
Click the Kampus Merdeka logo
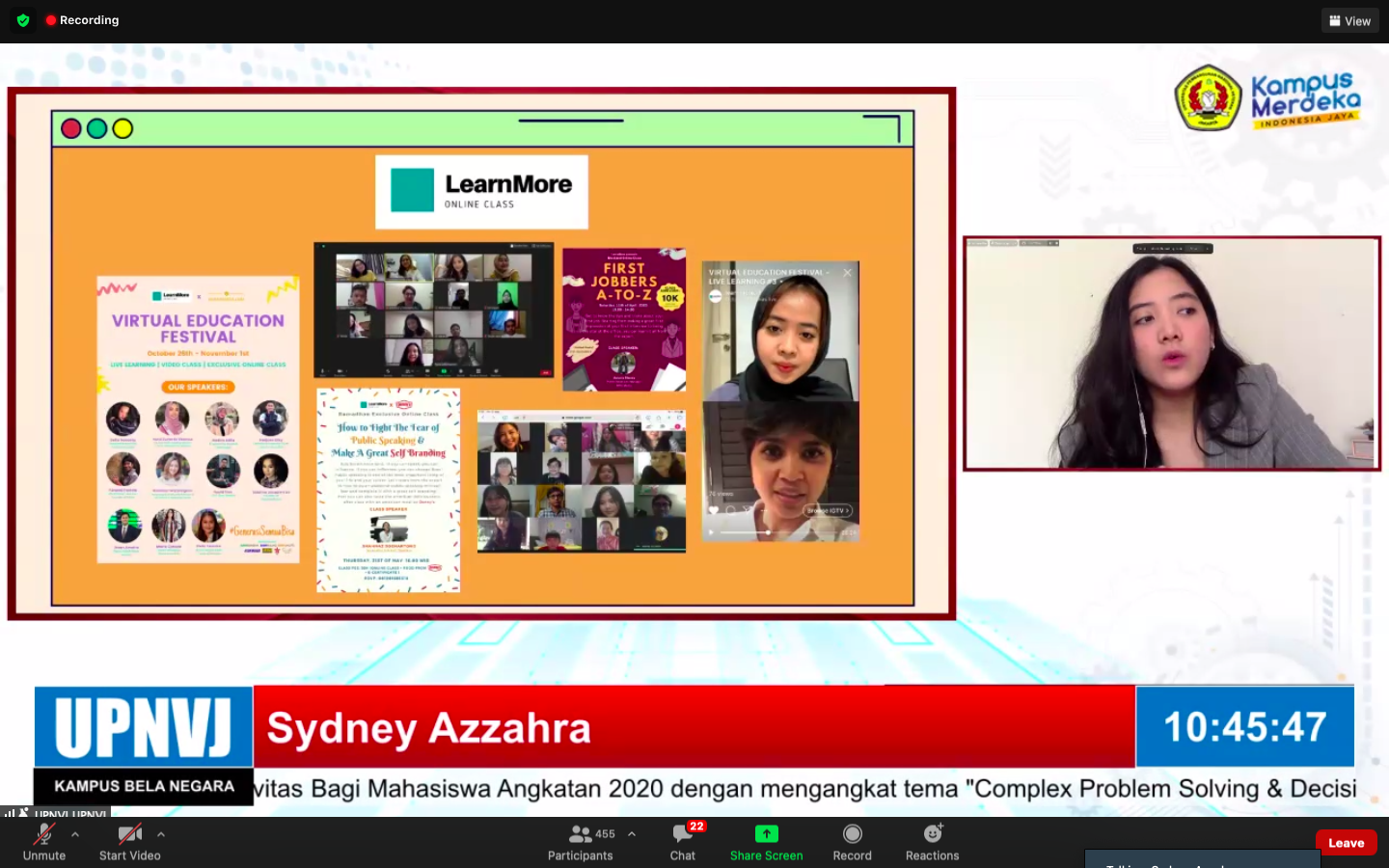coord(1267,98)
